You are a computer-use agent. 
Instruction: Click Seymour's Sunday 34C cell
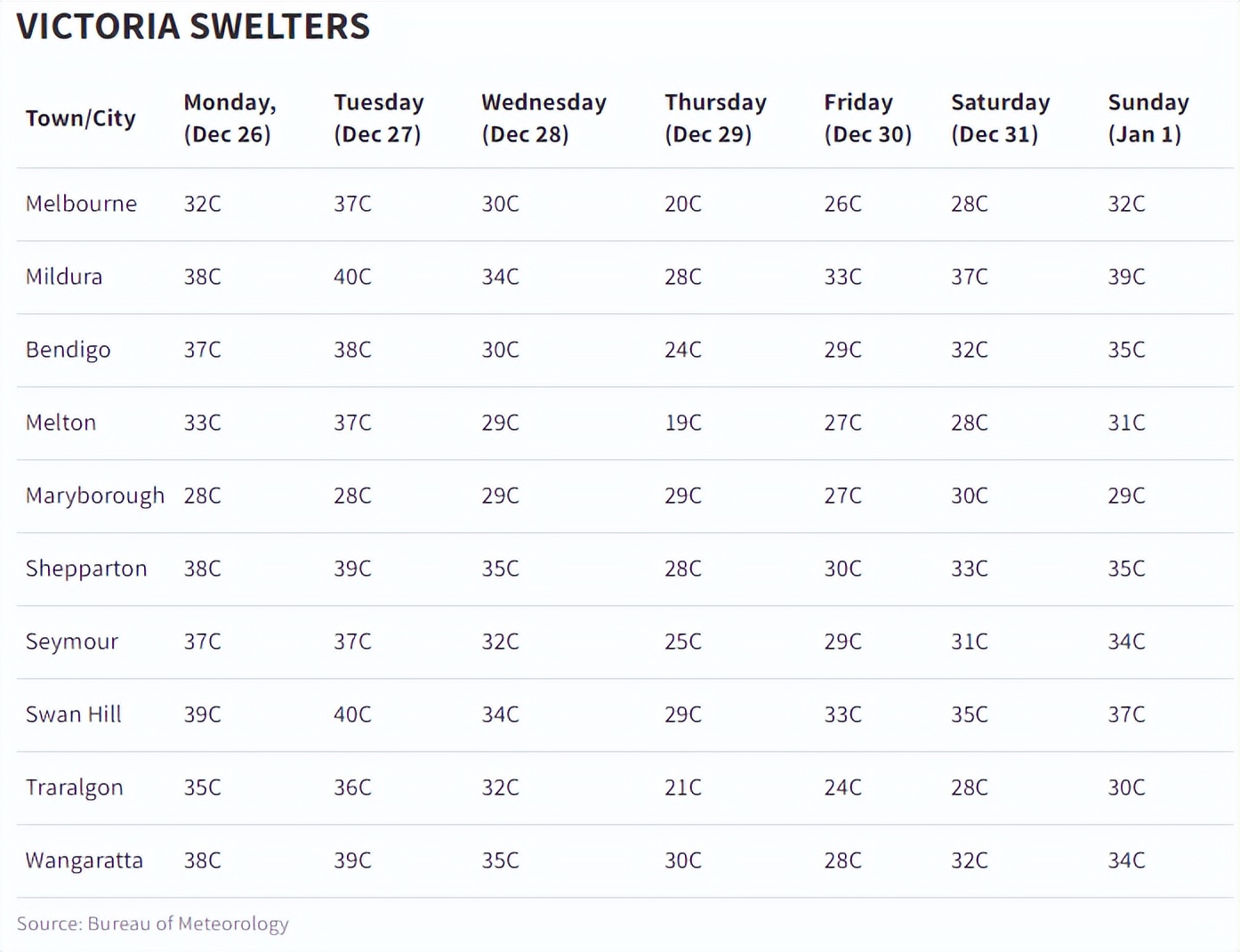pos(1126,641)
